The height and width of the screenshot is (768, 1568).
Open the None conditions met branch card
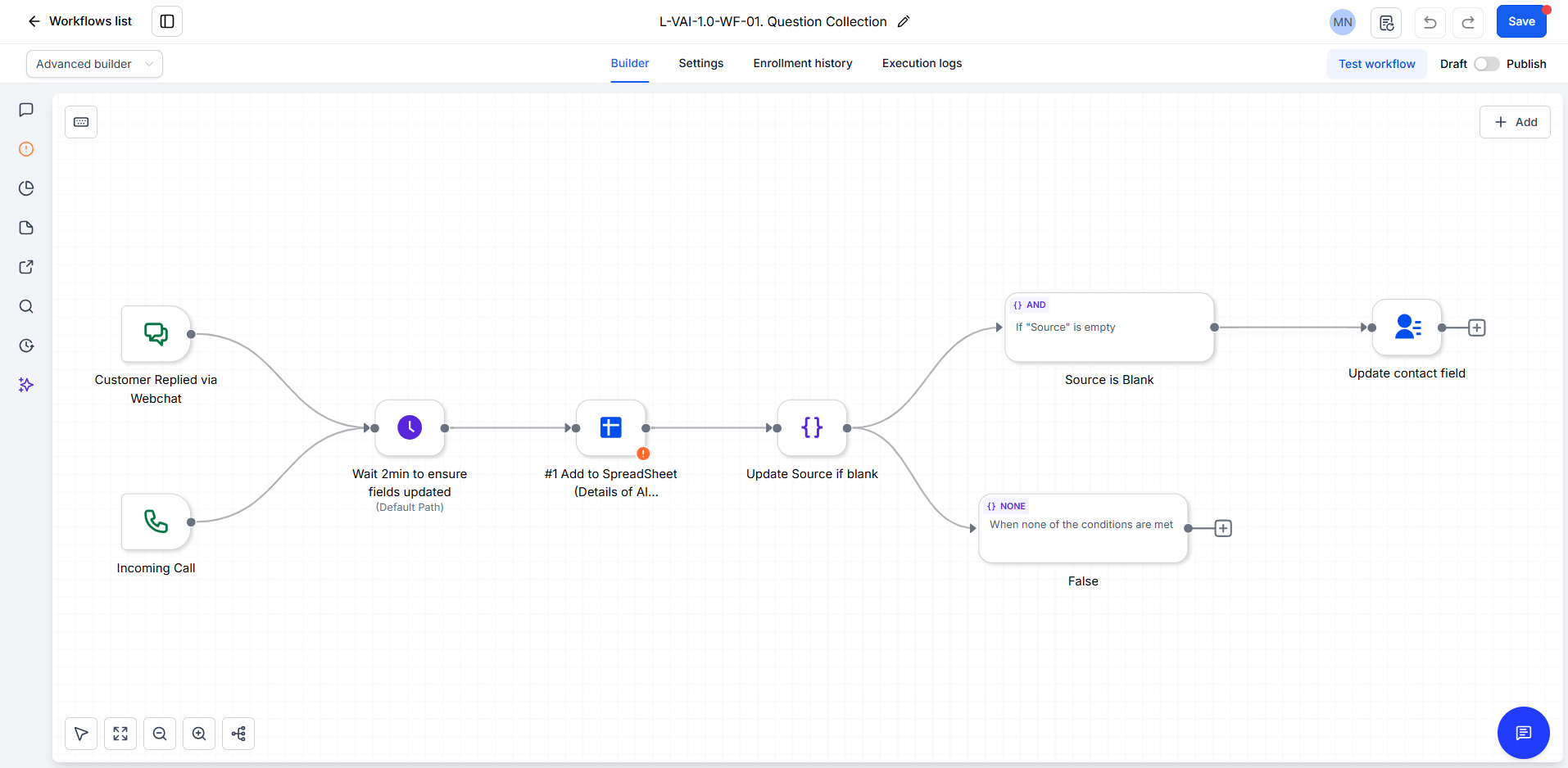[1083, 528]
